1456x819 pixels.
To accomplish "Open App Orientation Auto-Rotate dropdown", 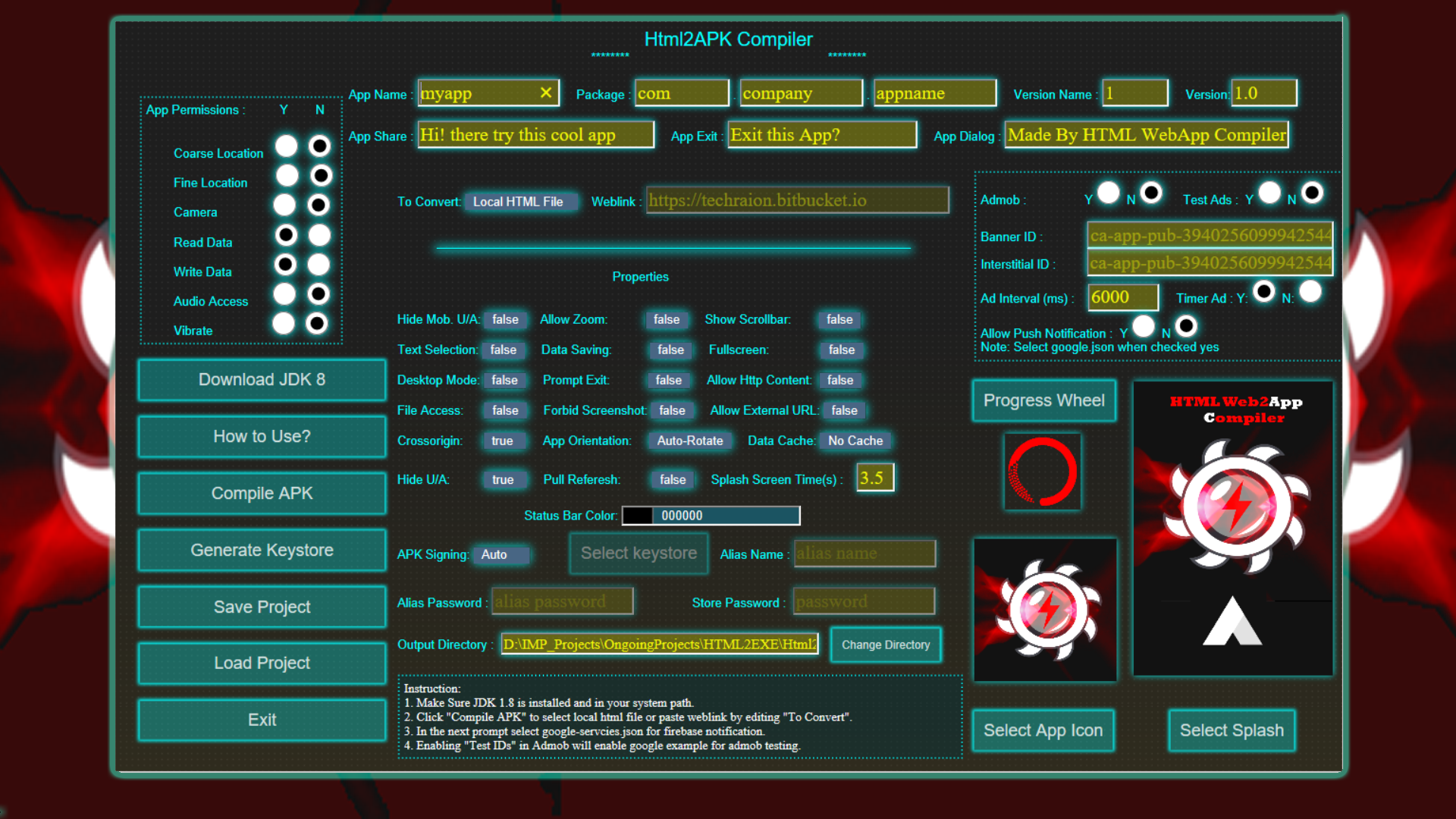I will point(693,440).
